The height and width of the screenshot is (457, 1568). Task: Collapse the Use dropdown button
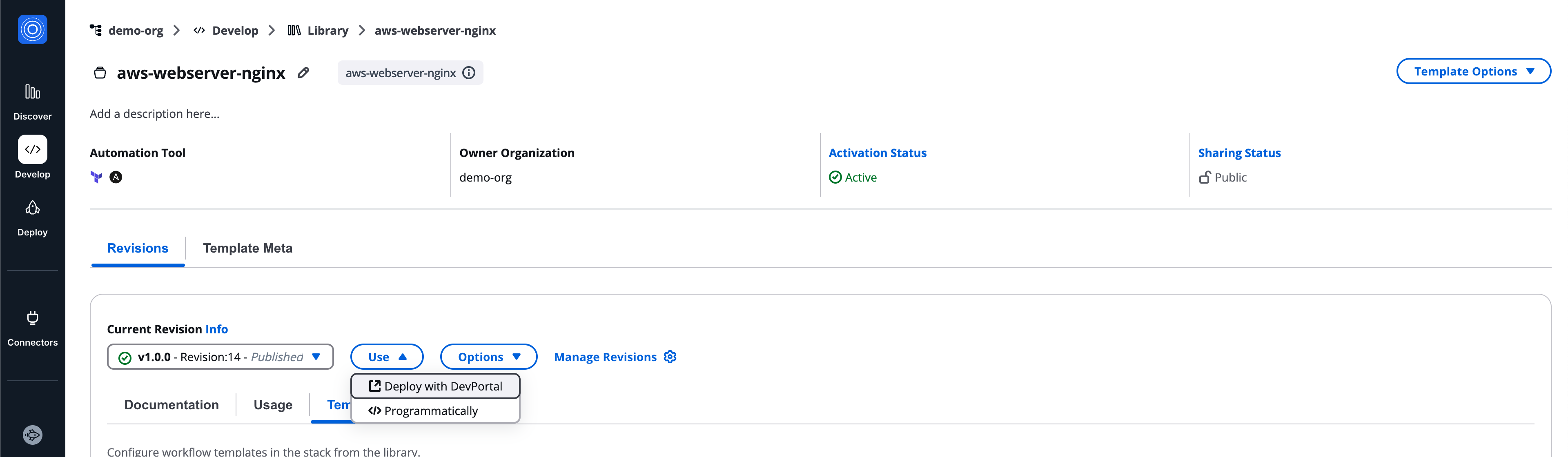coord(387,357)
